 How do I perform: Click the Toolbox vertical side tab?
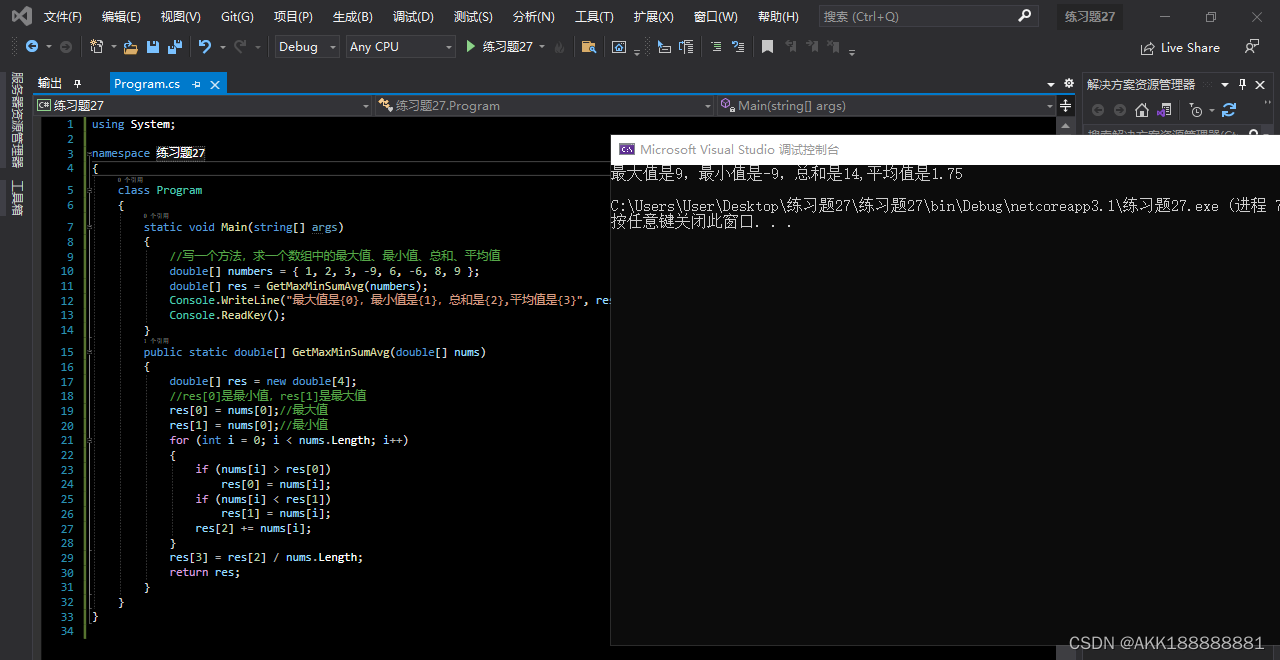click(17, 197)
